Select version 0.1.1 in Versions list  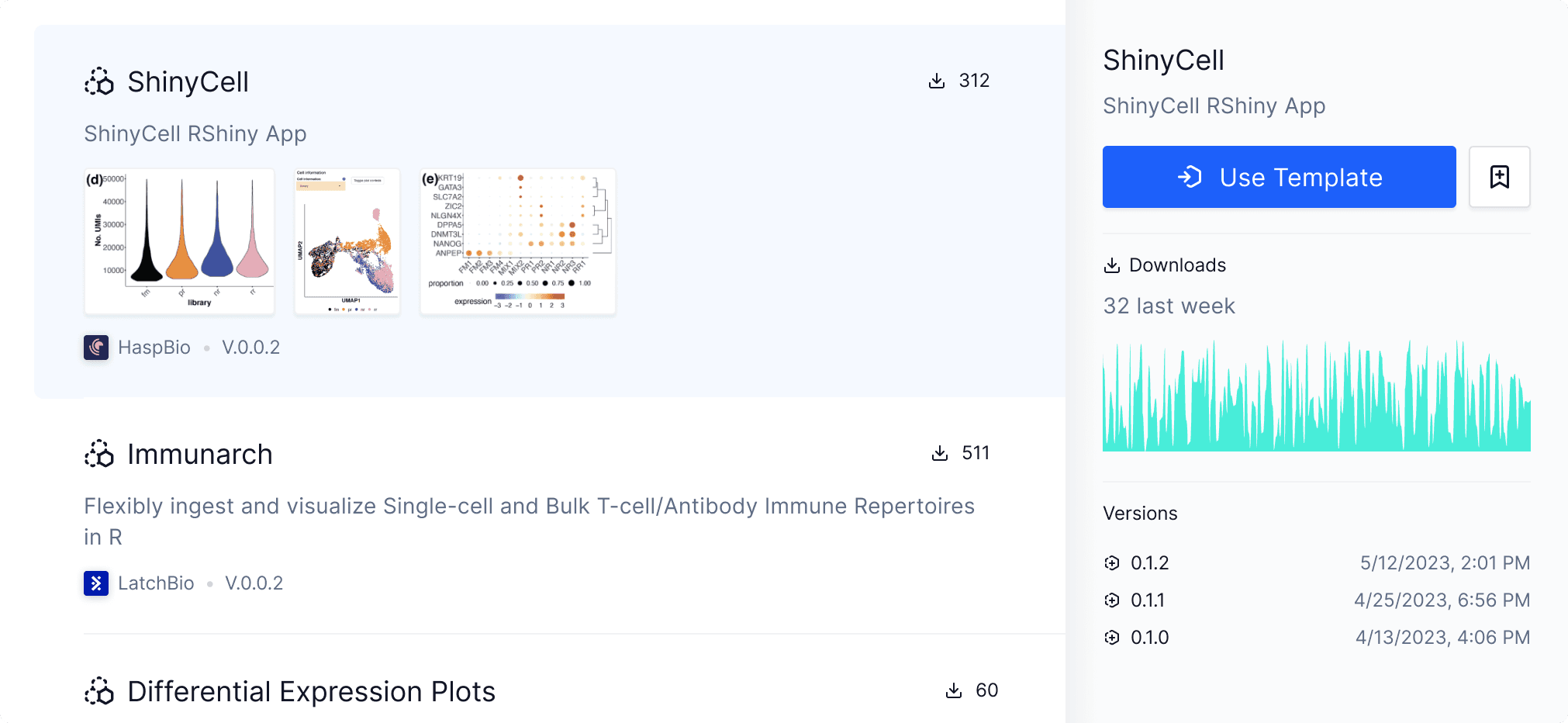tap(1317, 600)
